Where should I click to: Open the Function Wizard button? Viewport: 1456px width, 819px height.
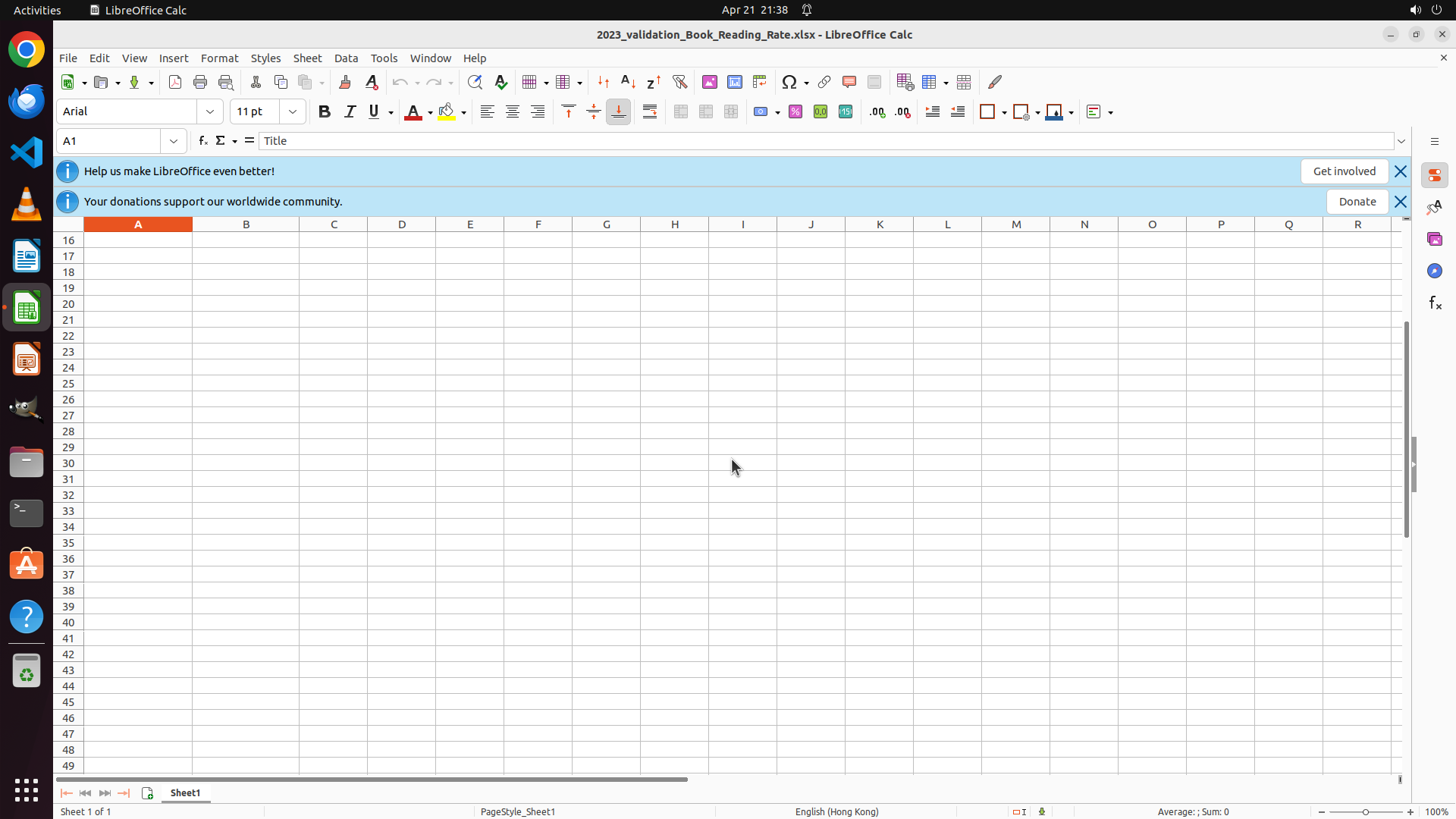click(202, 141)
